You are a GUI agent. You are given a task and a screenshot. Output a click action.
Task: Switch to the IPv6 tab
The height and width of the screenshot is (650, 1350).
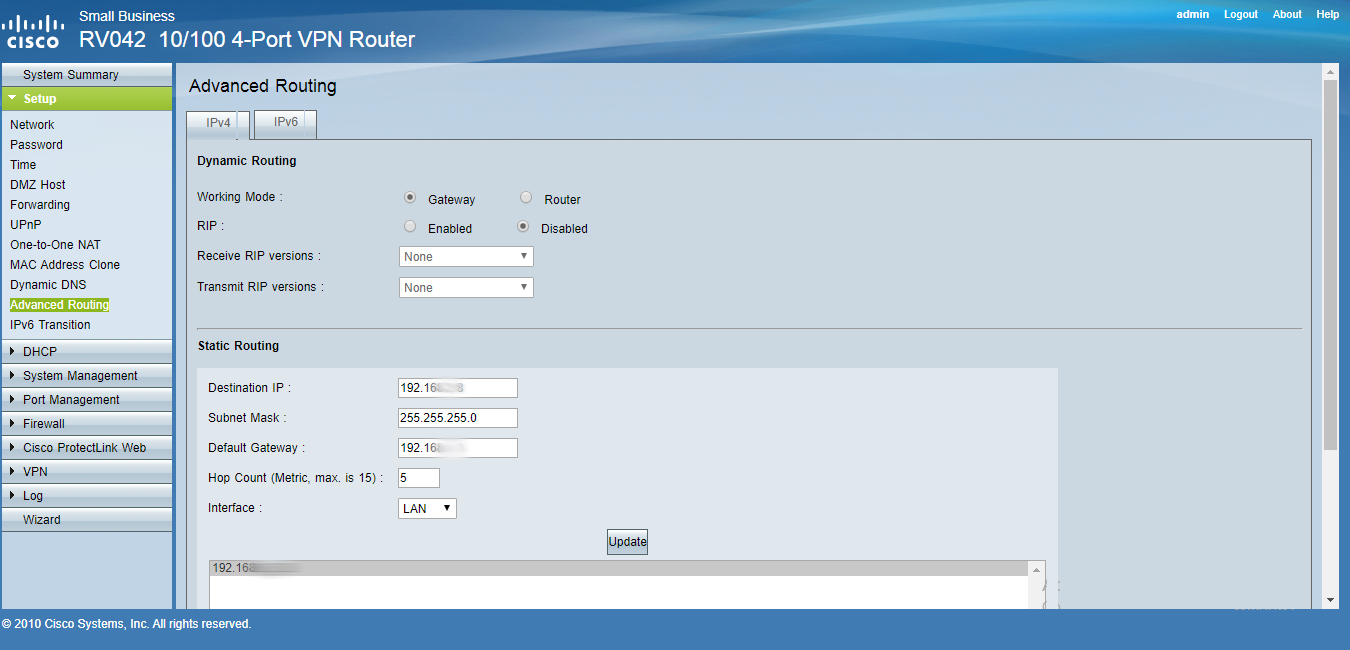(286, 123)
